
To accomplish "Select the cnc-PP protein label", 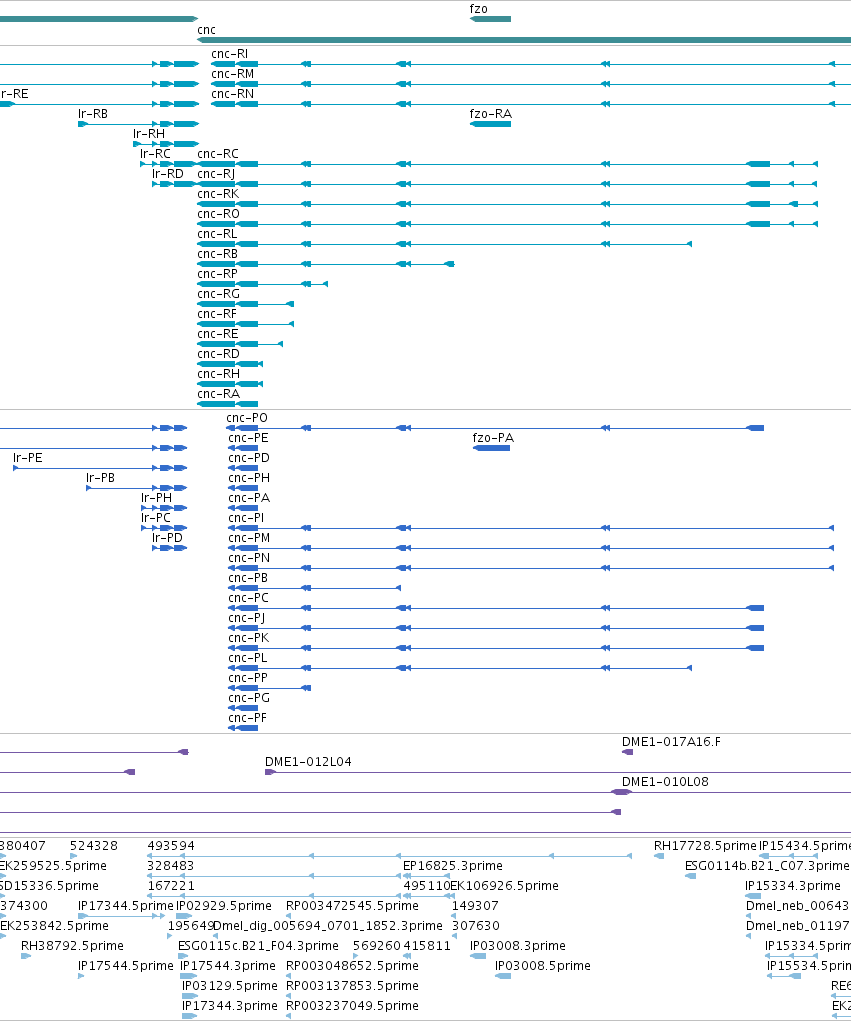I will click(248, 678).
